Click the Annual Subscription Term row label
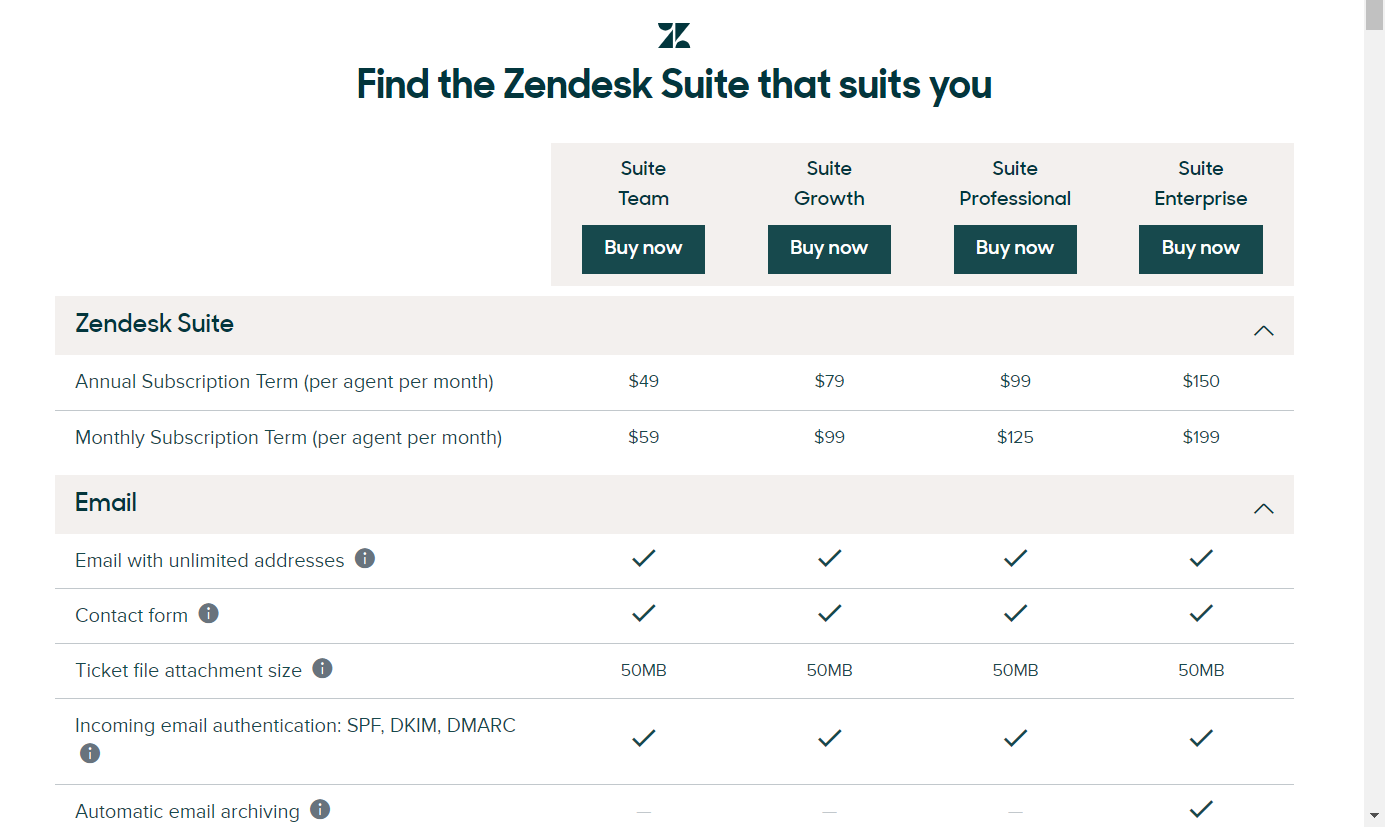Screen dimensions: 1385x827 click(x=284, y=382)
